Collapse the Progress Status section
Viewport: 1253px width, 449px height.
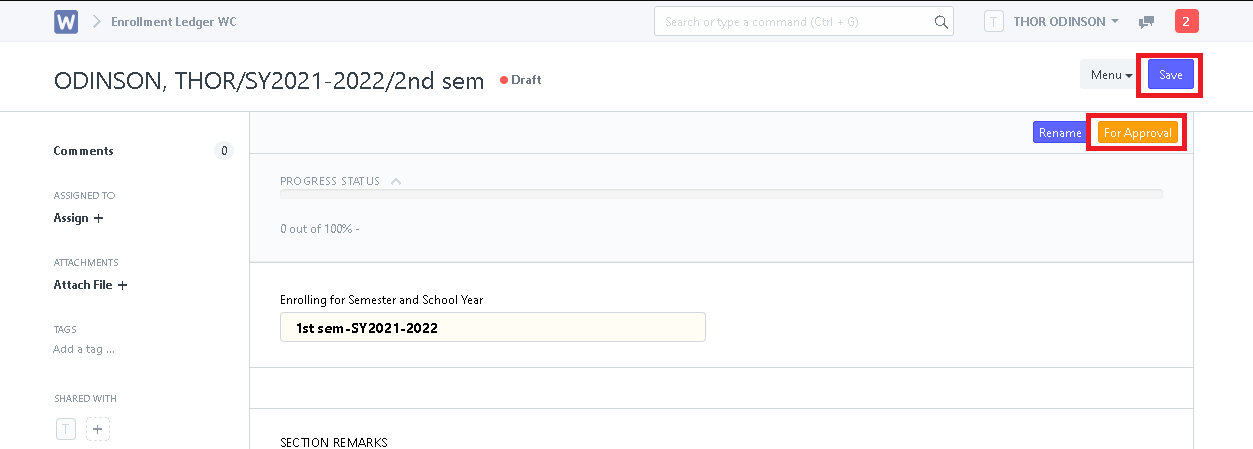pyautogui.click(x=396, y=182)
